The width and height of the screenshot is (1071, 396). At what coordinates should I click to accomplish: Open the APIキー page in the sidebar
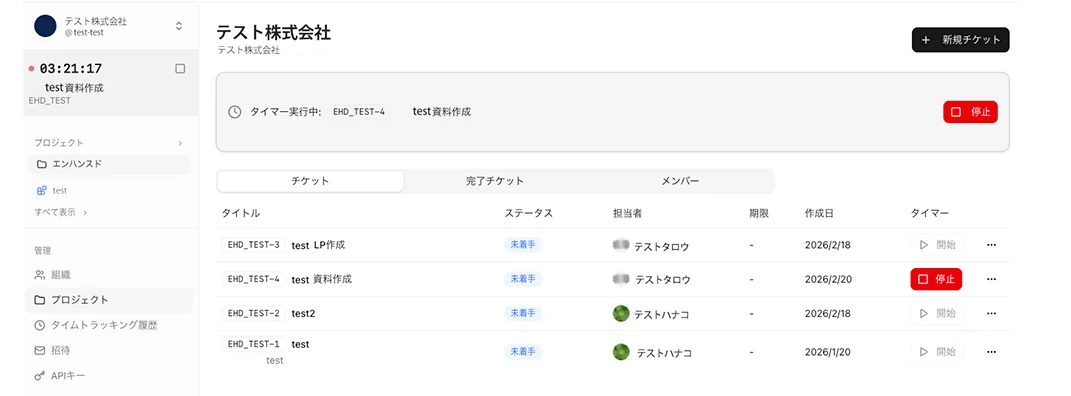click(x=110, y=376)
